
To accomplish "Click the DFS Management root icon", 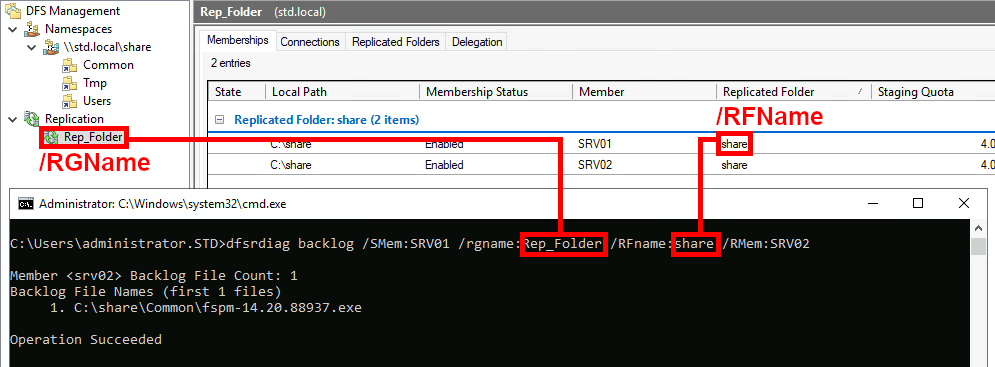I will [12, 11].
